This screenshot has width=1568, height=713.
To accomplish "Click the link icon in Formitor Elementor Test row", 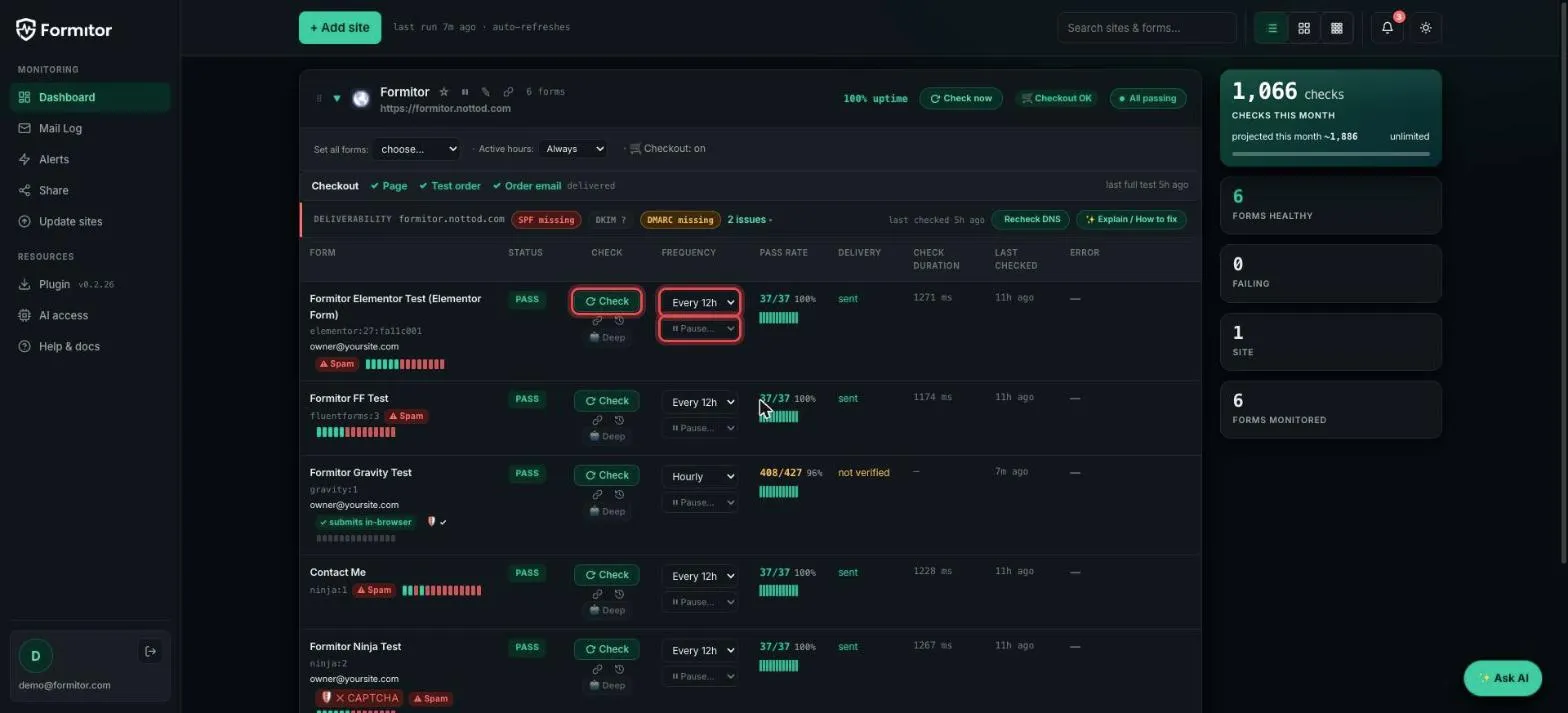I will [x=597, y=321].
